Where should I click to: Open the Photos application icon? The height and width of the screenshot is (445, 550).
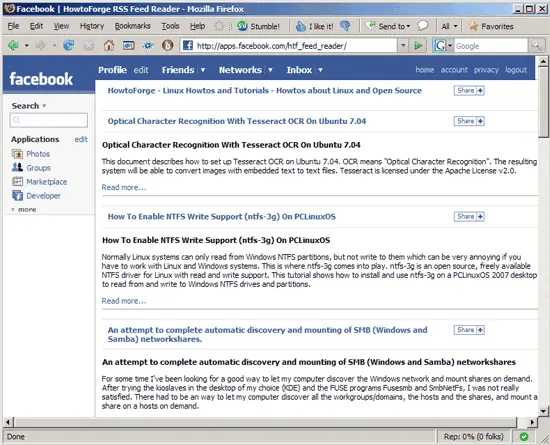pos(17,154)
